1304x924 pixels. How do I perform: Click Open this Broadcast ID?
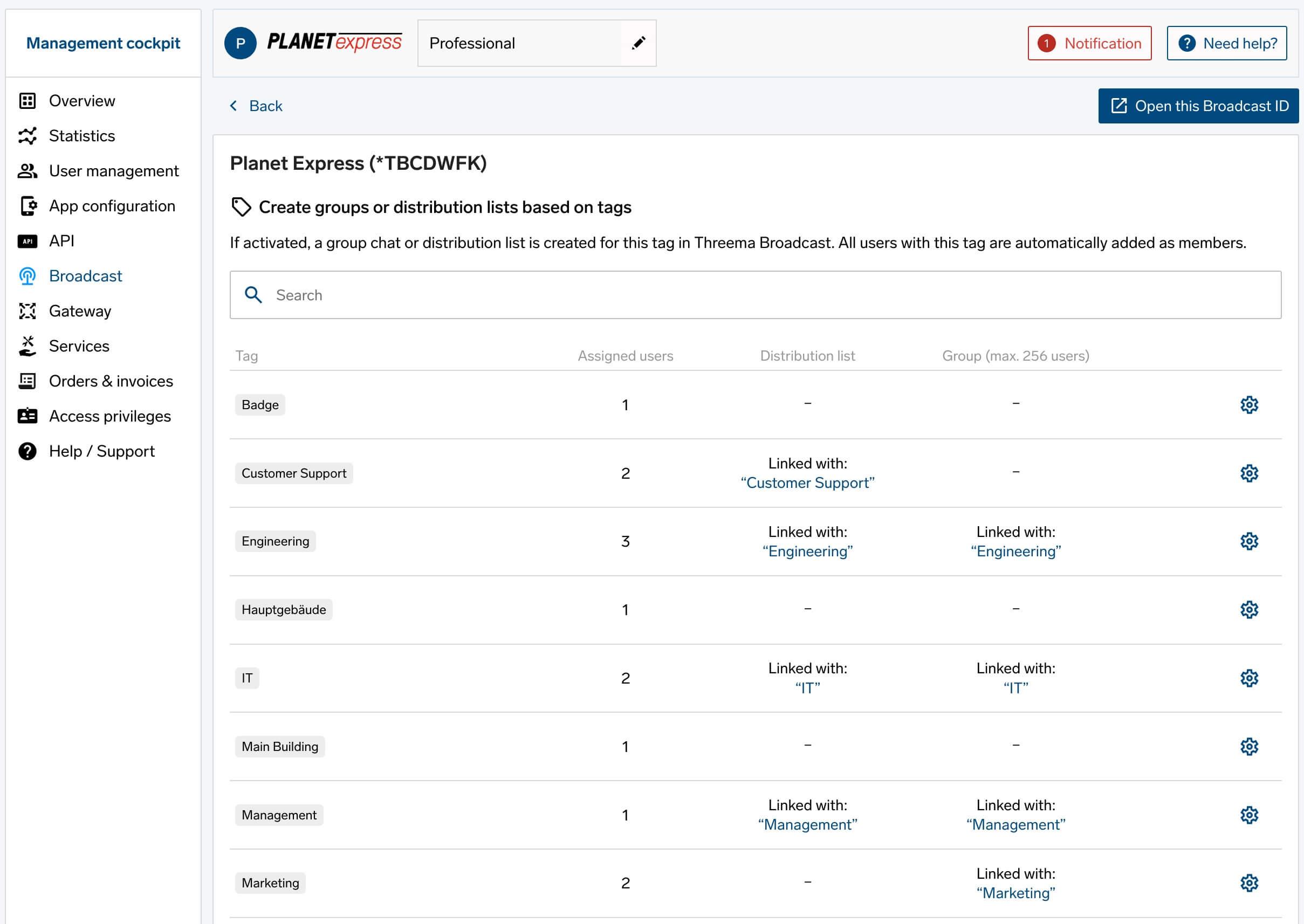1198,105
